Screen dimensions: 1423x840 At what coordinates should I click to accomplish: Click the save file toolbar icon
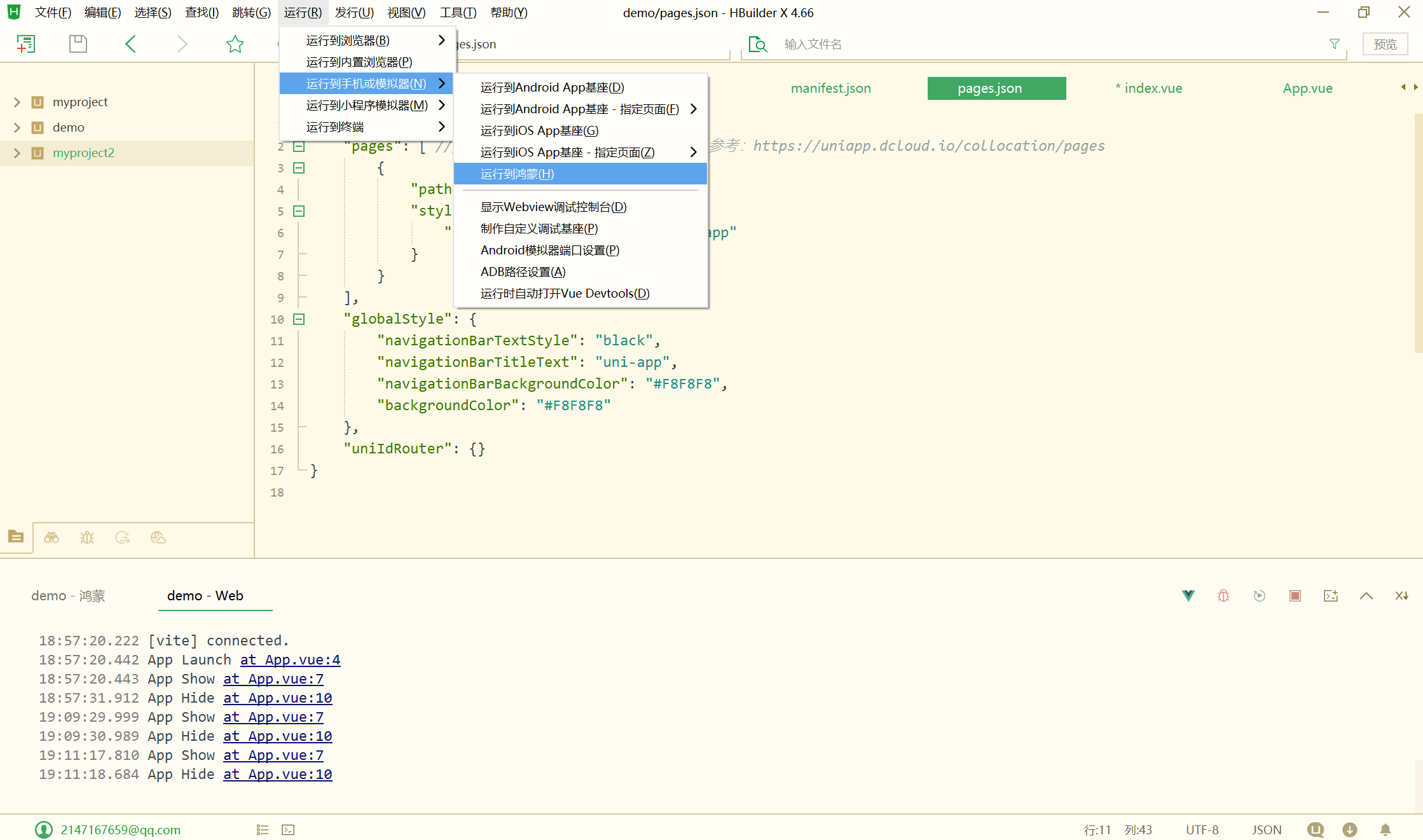(x=78, y=44)
